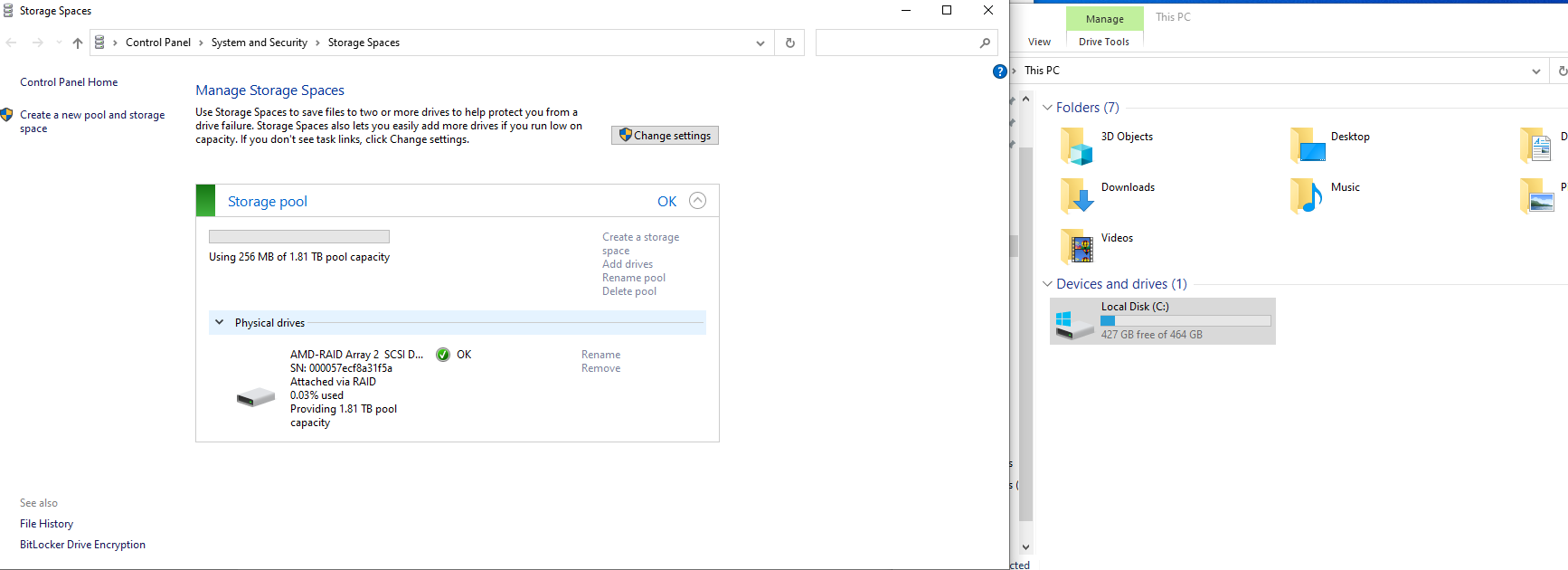Click the pool capacity usage bar

[299, 236]
